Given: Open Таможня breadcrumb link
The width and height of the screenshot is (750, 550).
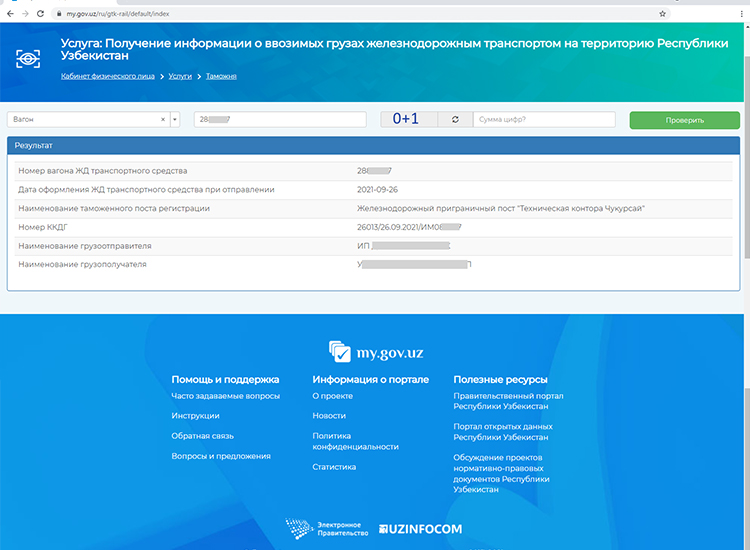Looking at the screenshot, I should click(x=221, y=76).
